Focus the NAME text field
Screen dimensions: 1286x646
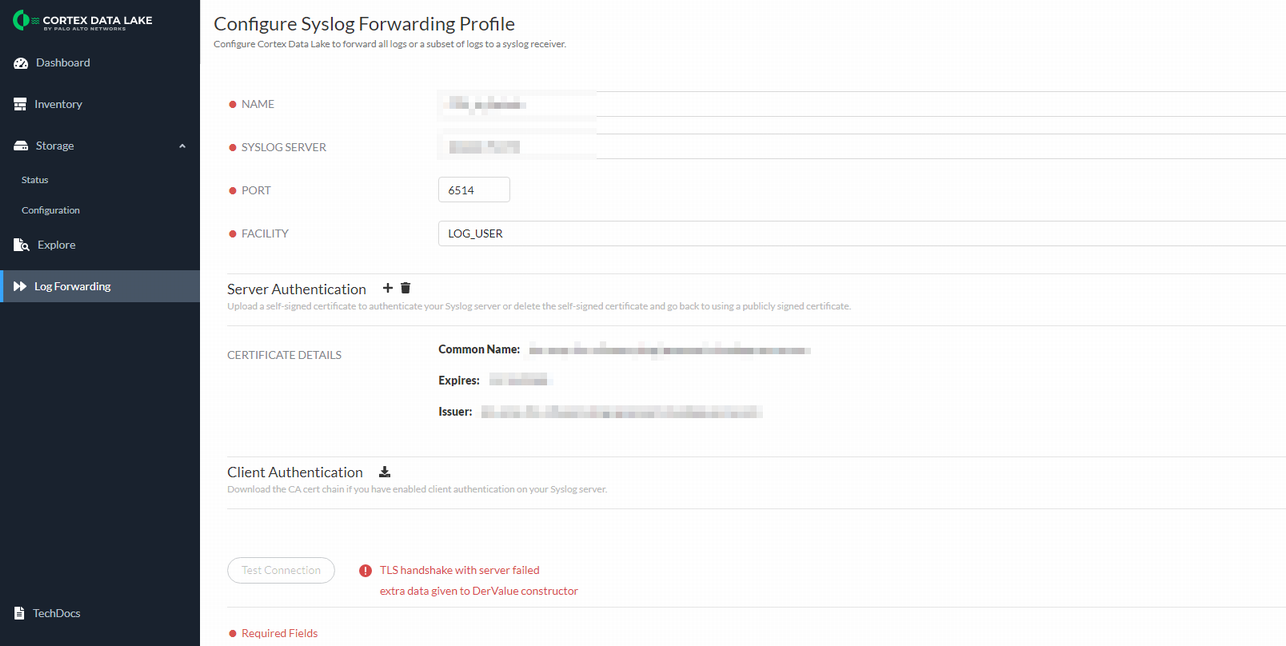click(860, 104)
